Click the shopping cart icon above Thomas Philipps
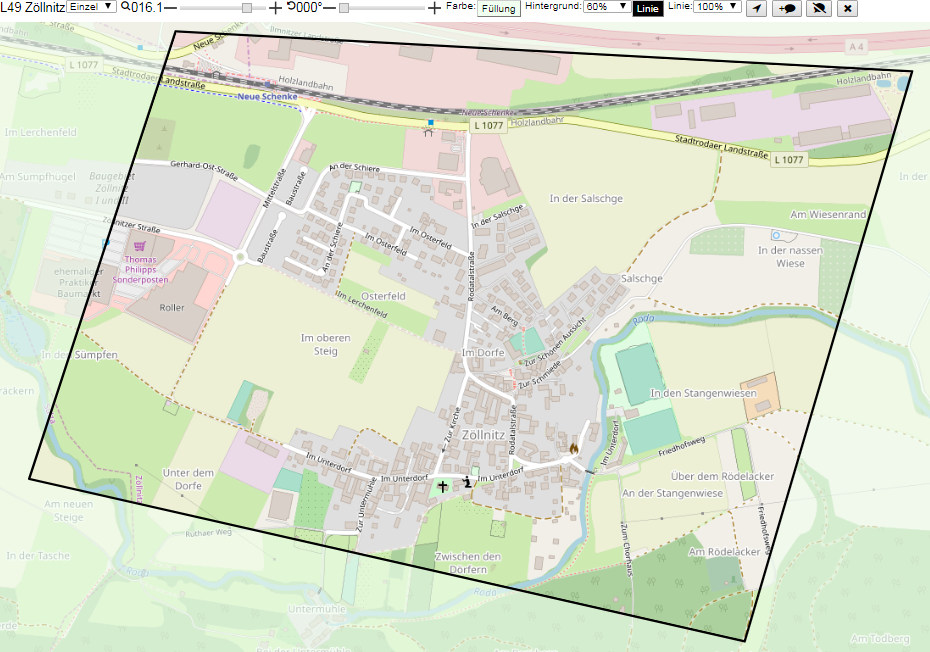This screenshot has height=652, width=930. 140,246
